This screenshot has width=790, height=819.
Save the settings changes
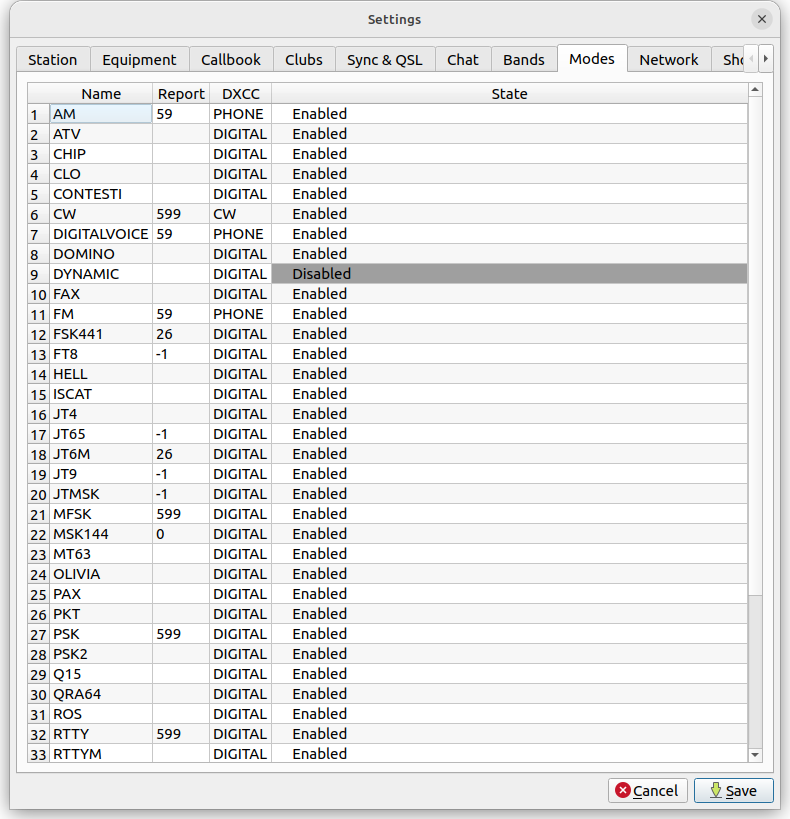[732, 791]
